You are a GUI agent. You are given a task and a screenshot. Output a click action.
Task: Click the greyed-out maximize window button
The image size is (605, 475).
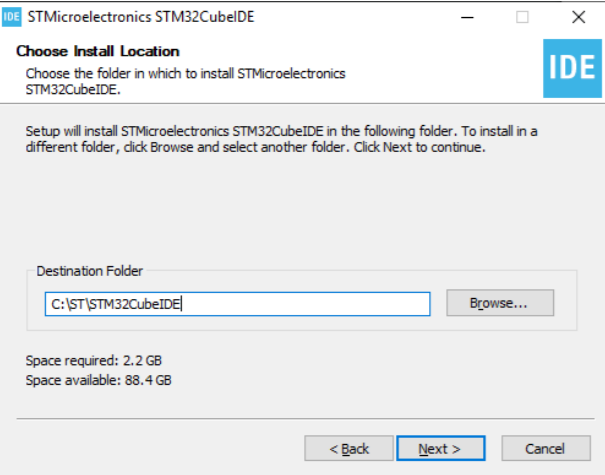pos(522,17)
